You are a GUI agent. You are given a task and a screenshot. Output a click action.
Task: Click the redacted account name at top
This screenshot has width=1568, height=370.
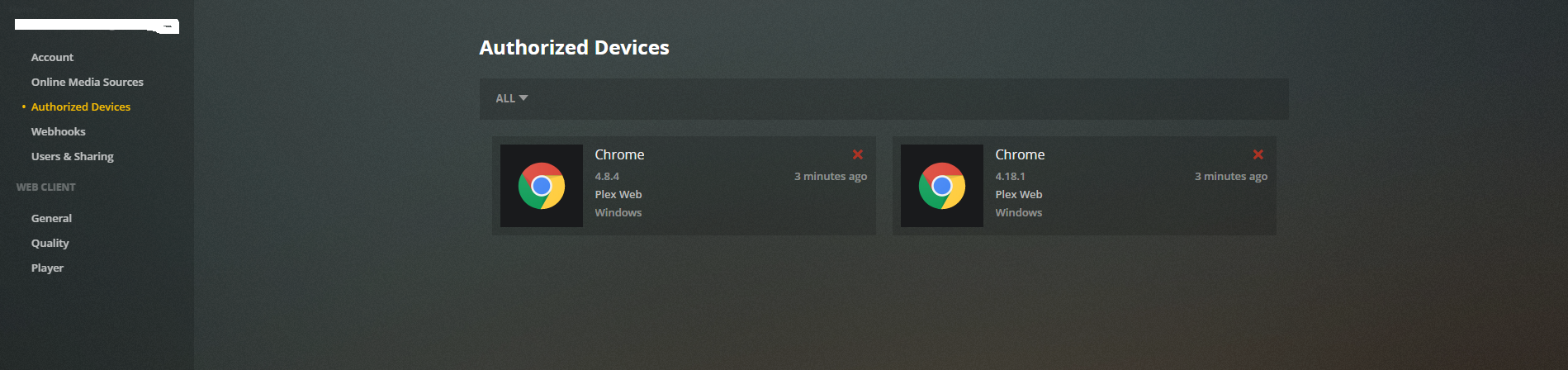click(x=97, y=26)
